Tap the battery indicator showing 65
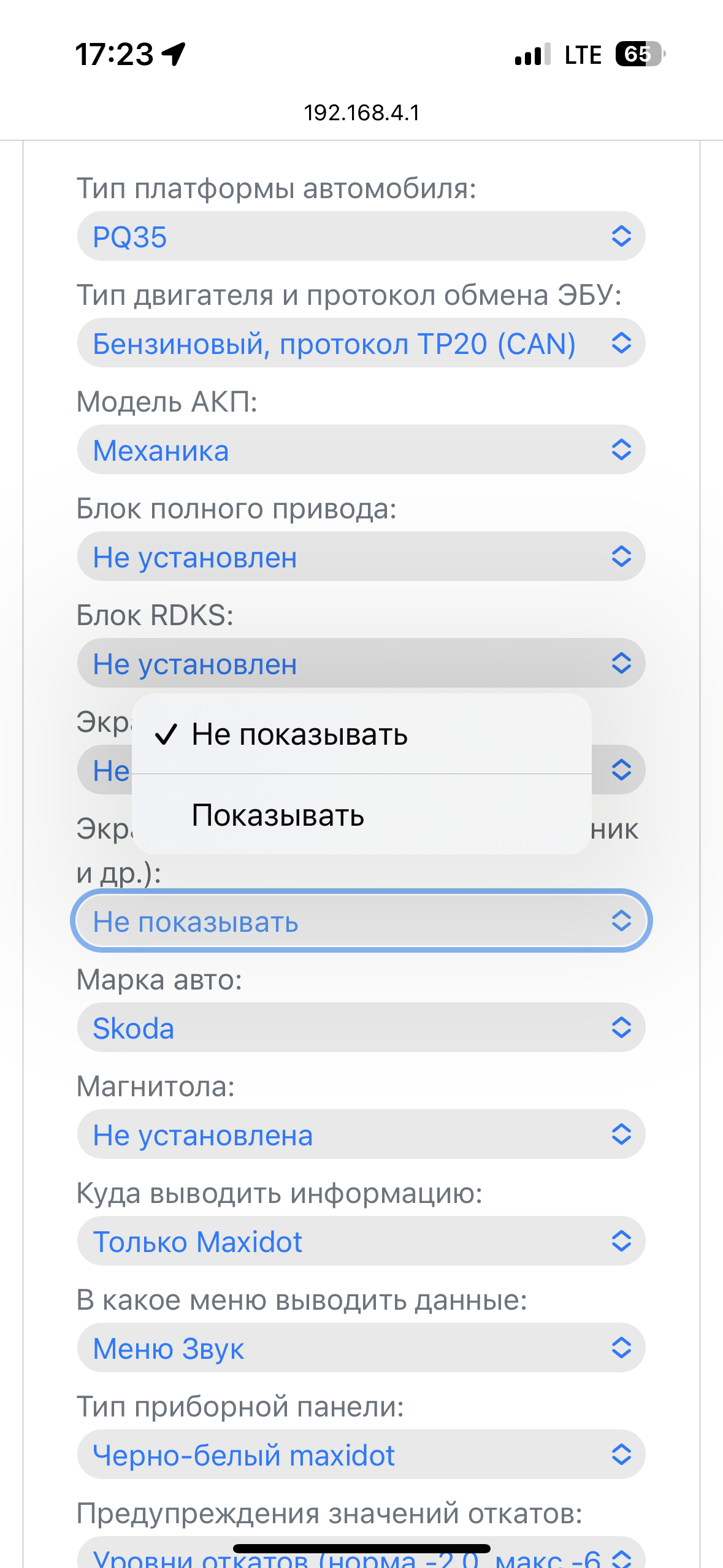Image resolution: width=723 pixels, height=1568 pixels. tap(640, 54)
